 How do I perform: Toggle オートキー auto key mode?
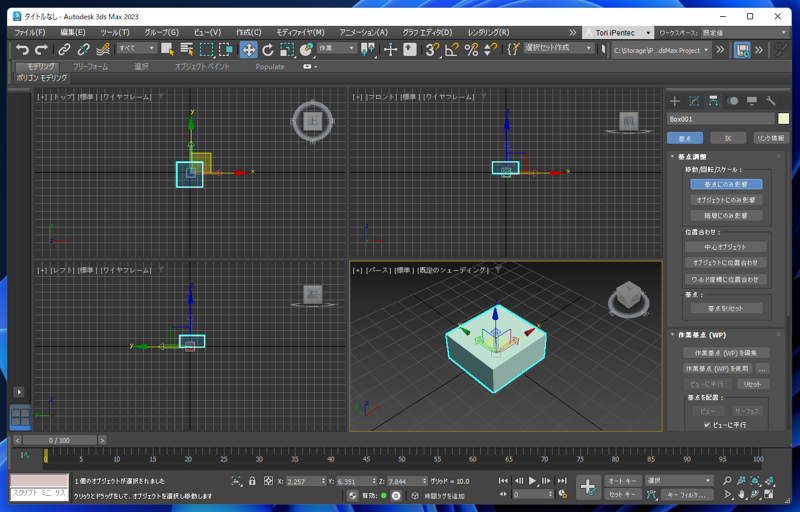point(622,481)
